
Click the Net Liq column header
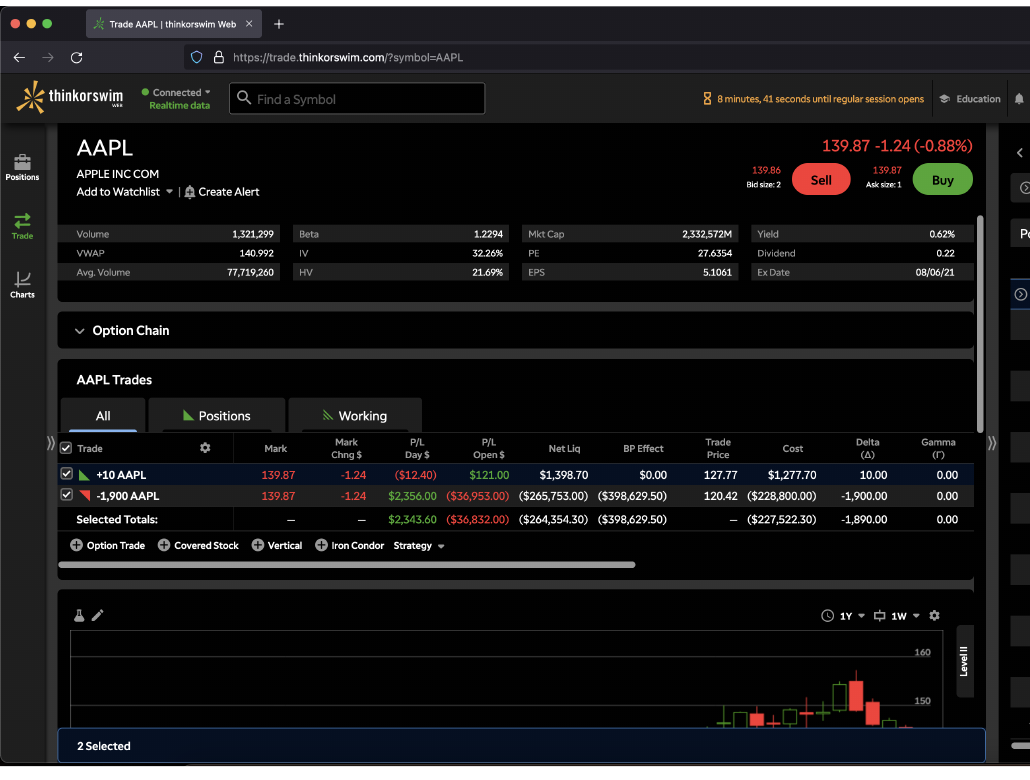point(564,448)
